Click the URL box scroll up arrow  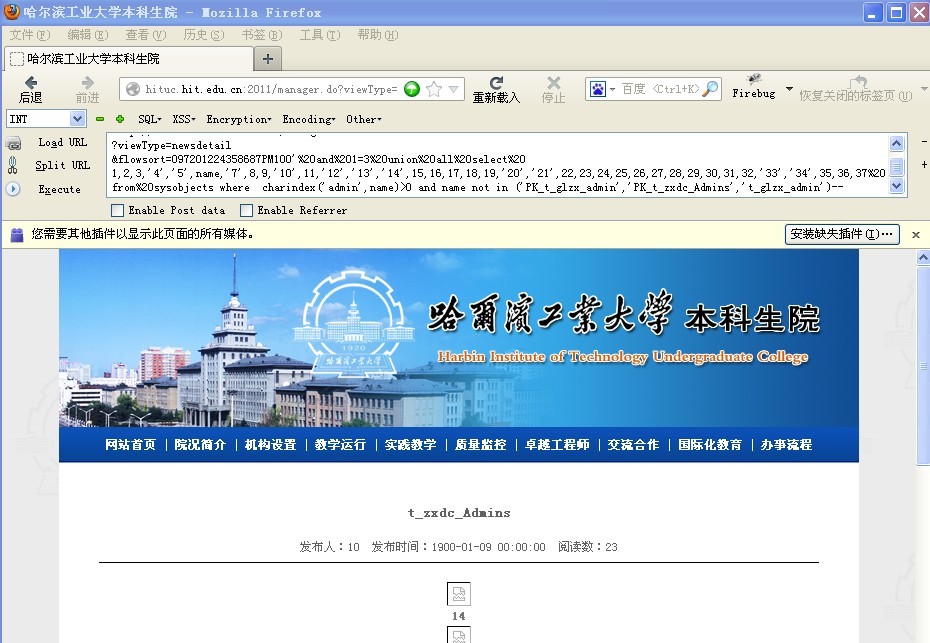tap(897, 143)
